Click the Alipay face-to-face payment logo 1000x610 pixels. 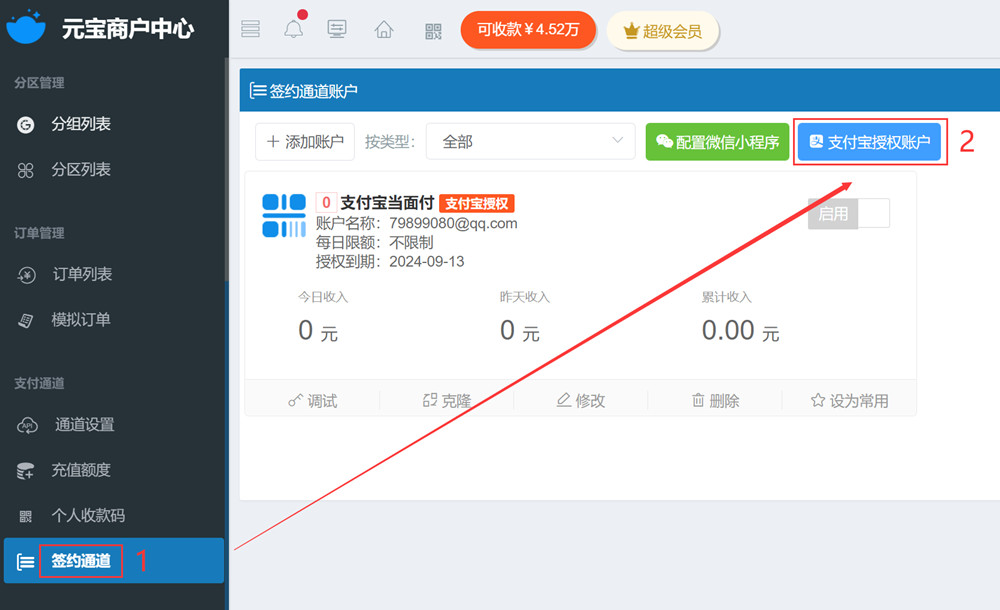(x=284, y=215)
